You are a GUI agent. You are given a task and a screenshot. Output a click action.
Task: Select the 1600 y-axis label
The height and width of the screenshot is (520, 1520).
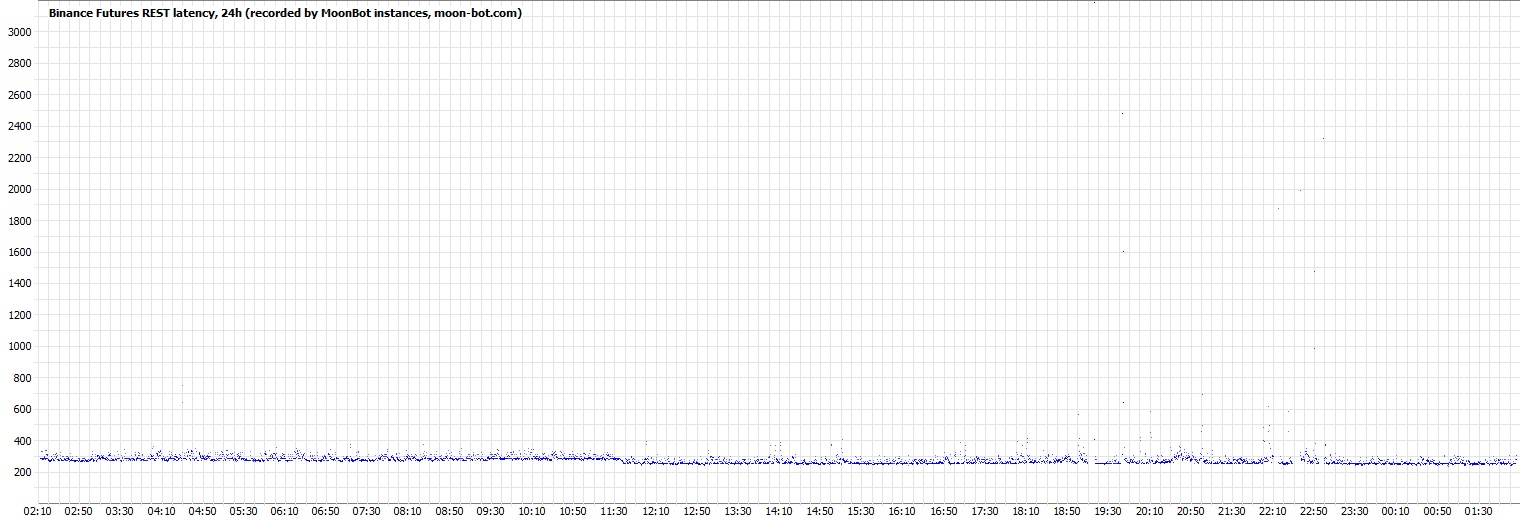20,252
